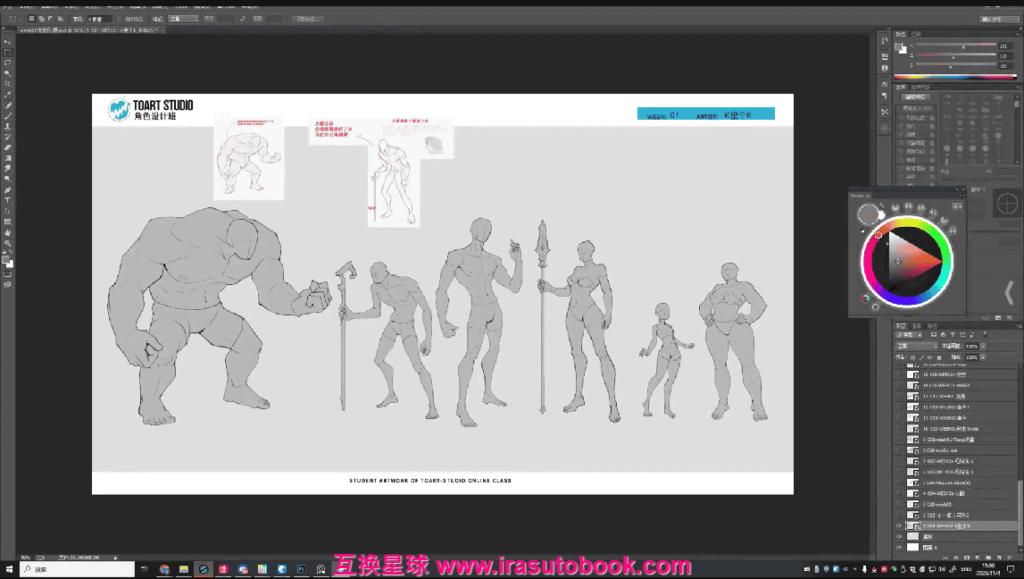Click the Refine Edge button in options bar
Screen dimensions: 1024x579
(306, 19)
